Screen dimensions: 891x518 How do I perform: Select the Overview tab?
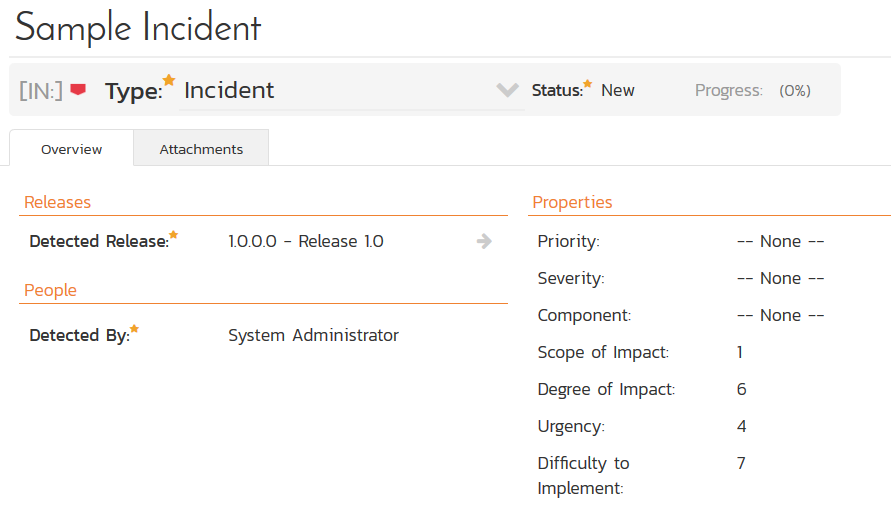(71, 149)
